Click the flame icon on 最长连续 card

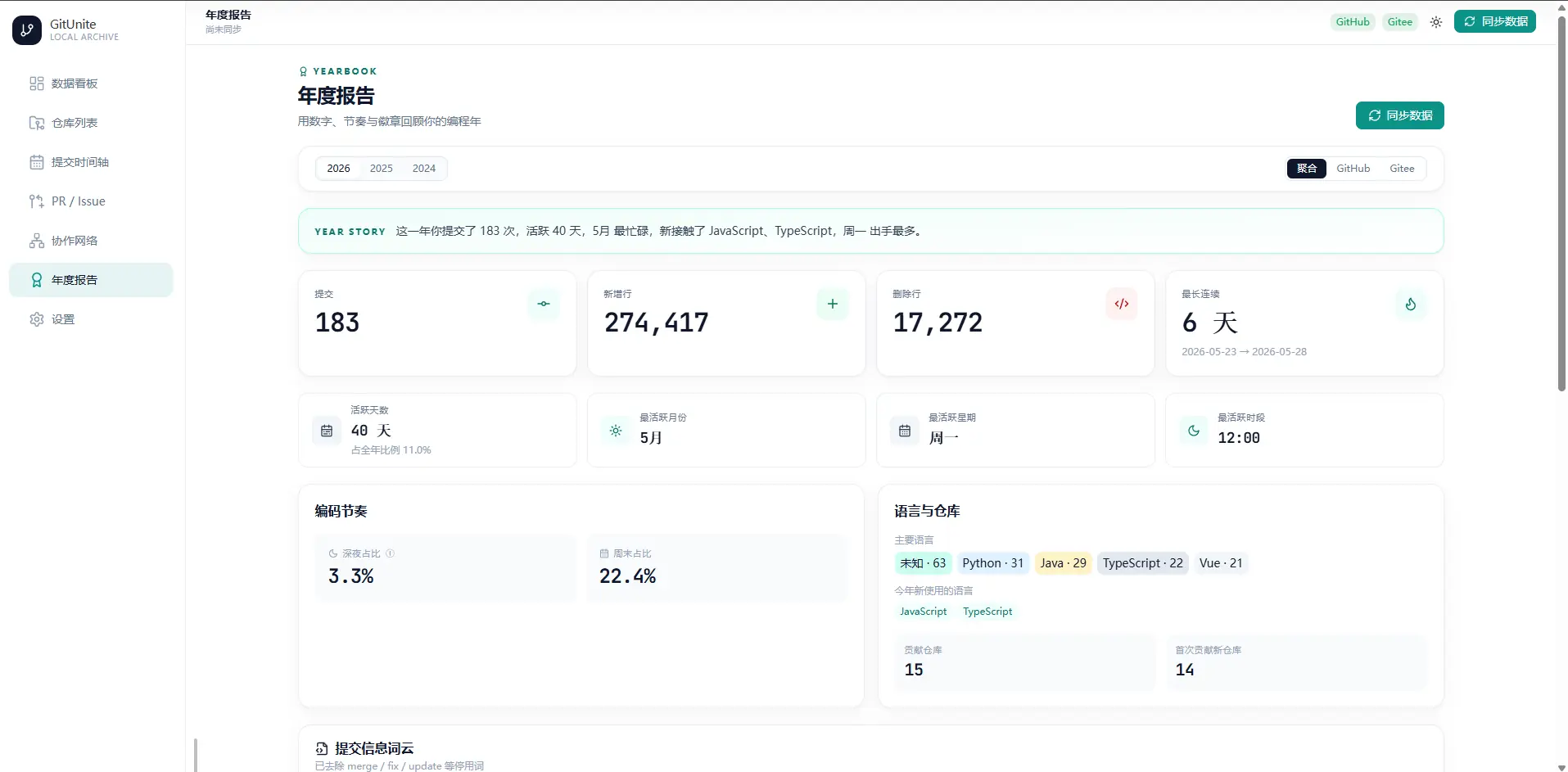(1411, 304)
